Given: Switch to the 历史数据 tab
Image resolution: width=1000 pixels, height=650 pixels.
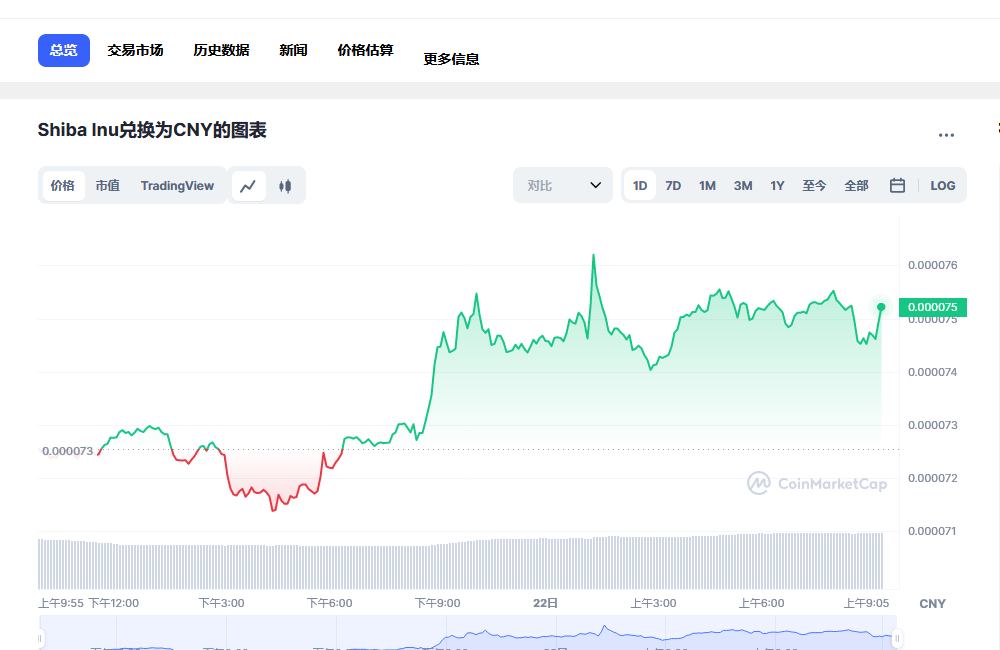Looking at the screenshot, I should click(x=220, y=49).
